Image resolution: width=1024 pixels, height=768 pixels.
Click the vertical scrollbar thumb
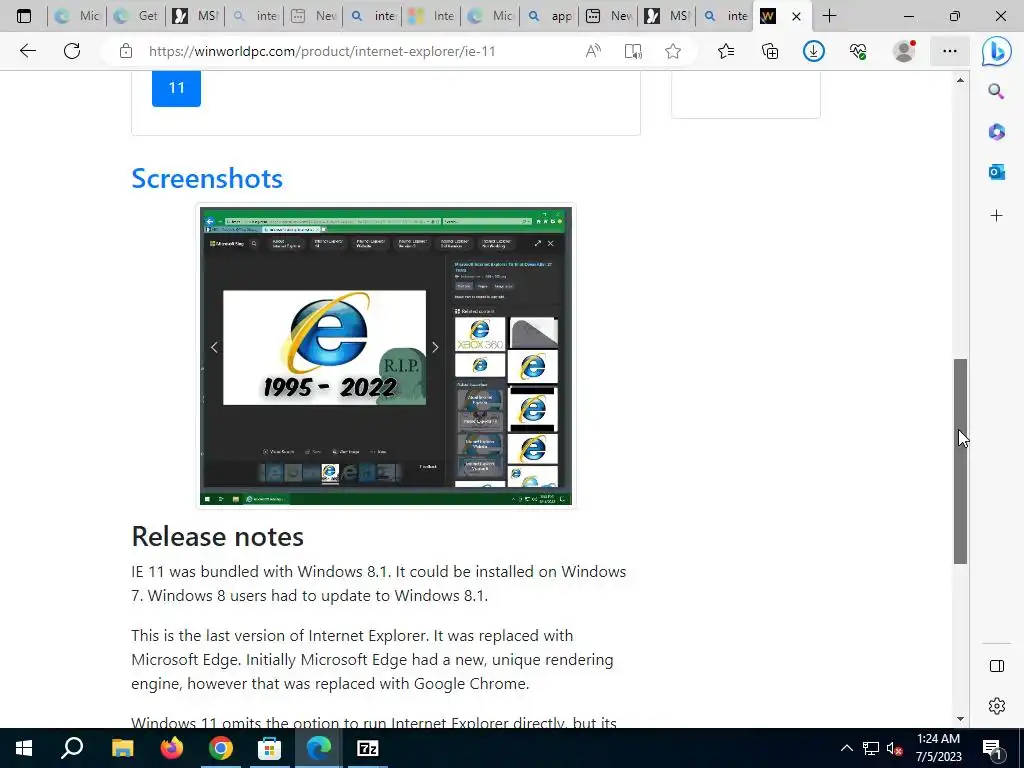(x=960, y=461)
